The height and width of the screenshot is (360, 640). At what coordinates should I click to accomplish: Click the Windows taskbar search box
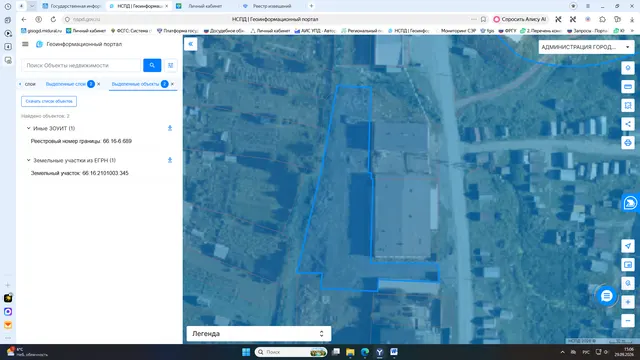click(291, 352)
